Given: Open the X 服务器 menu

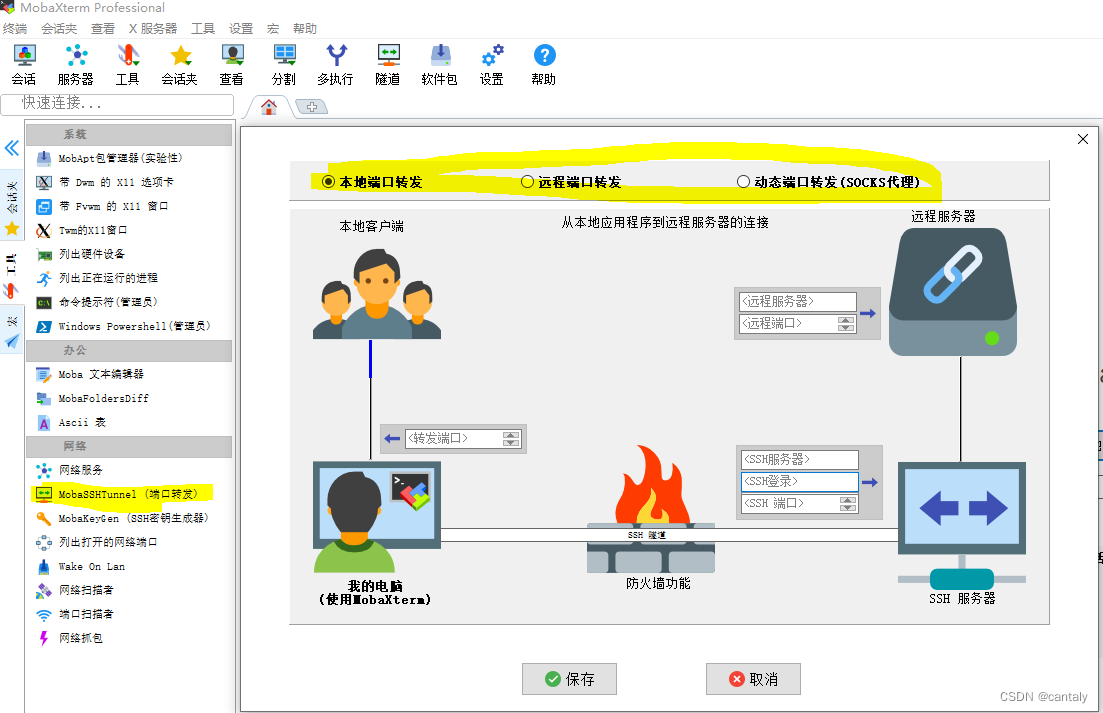Looking at the screenshot, I should 152,29.
